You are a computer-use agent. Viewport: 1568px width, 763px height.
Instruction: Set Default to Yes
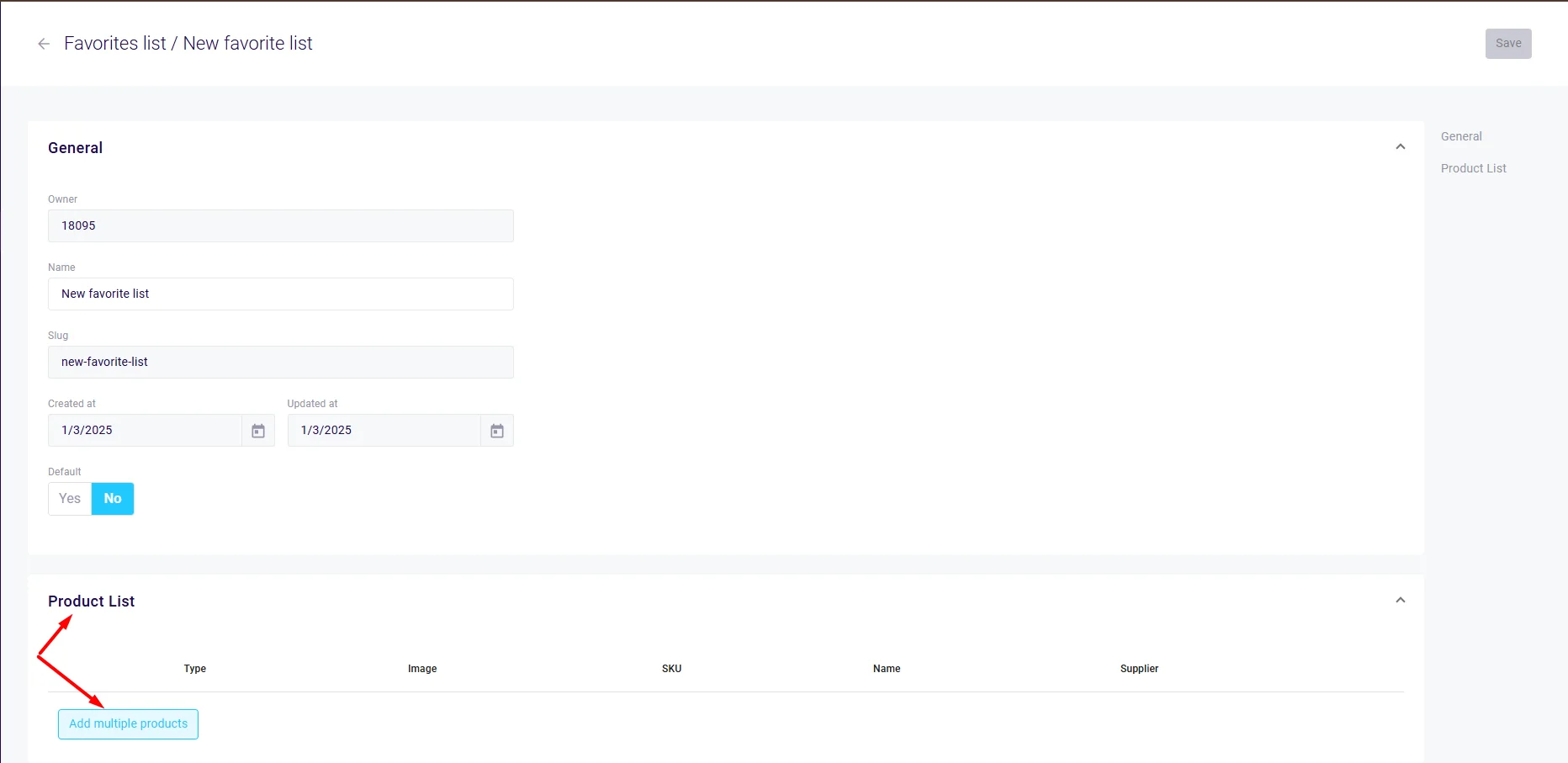click(70, 499)
